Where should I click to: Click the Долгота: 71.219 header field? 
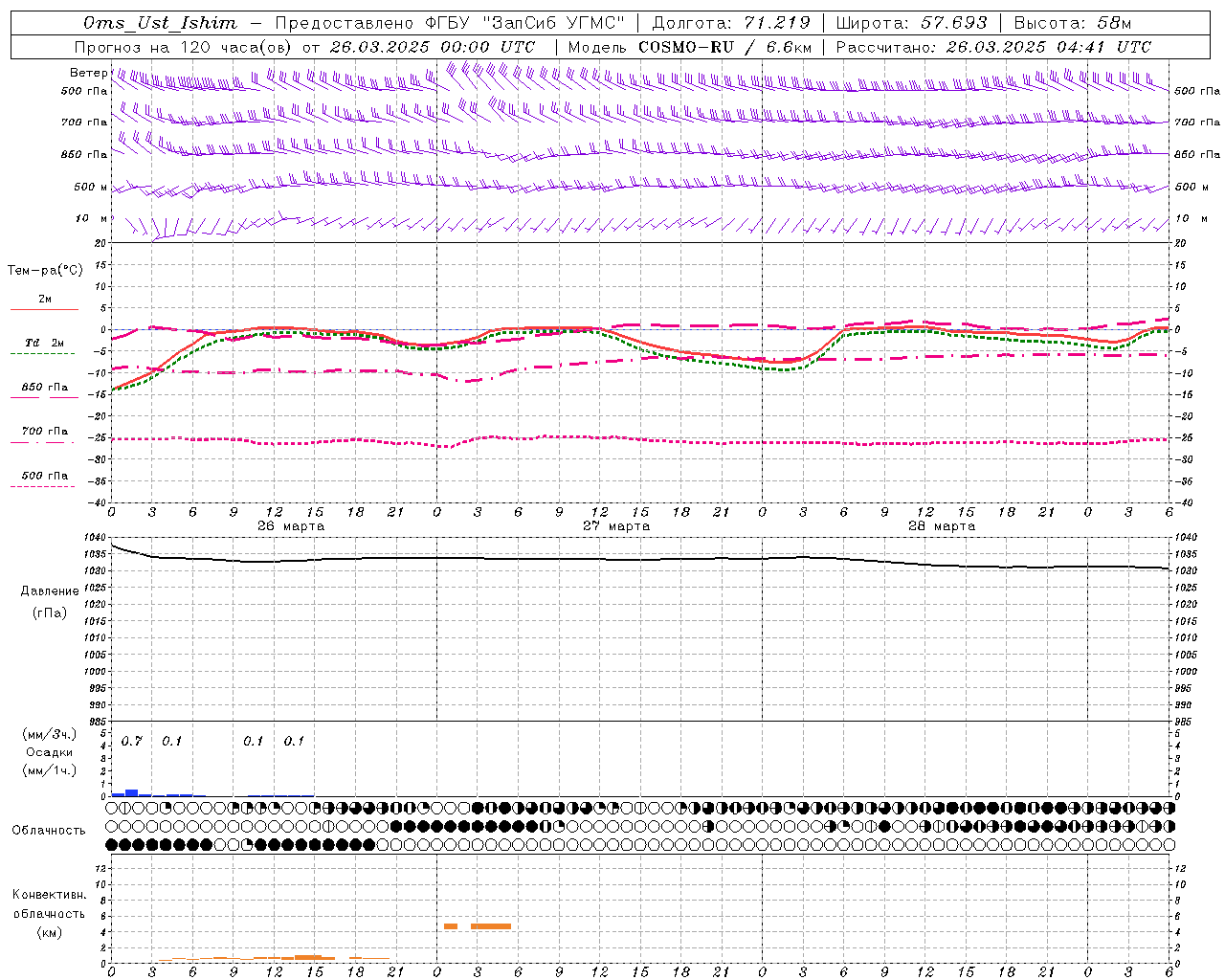[731, 23]
